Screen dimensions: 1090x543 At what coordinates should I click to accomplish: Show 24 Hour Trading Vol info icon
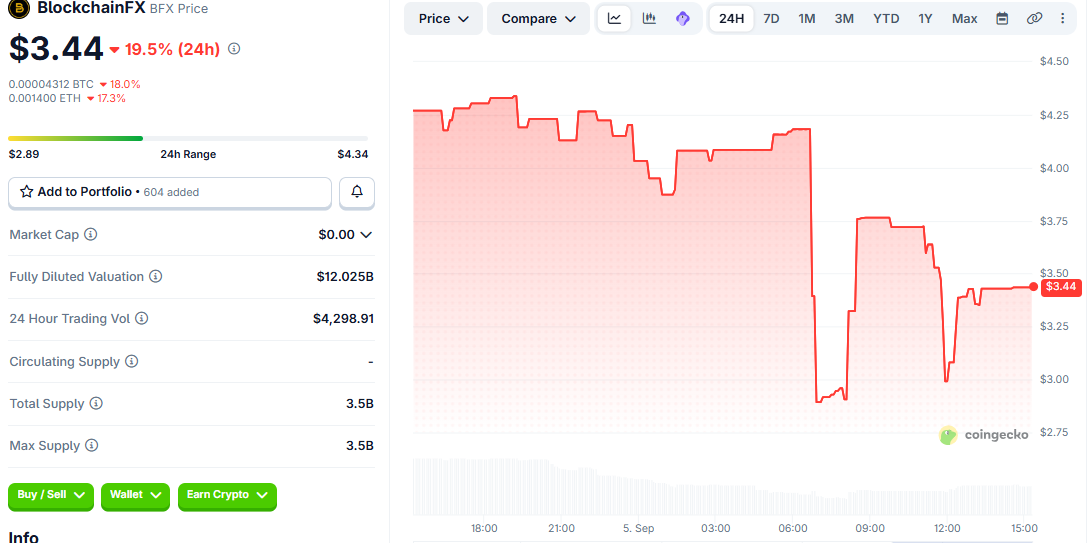(142, 318)
